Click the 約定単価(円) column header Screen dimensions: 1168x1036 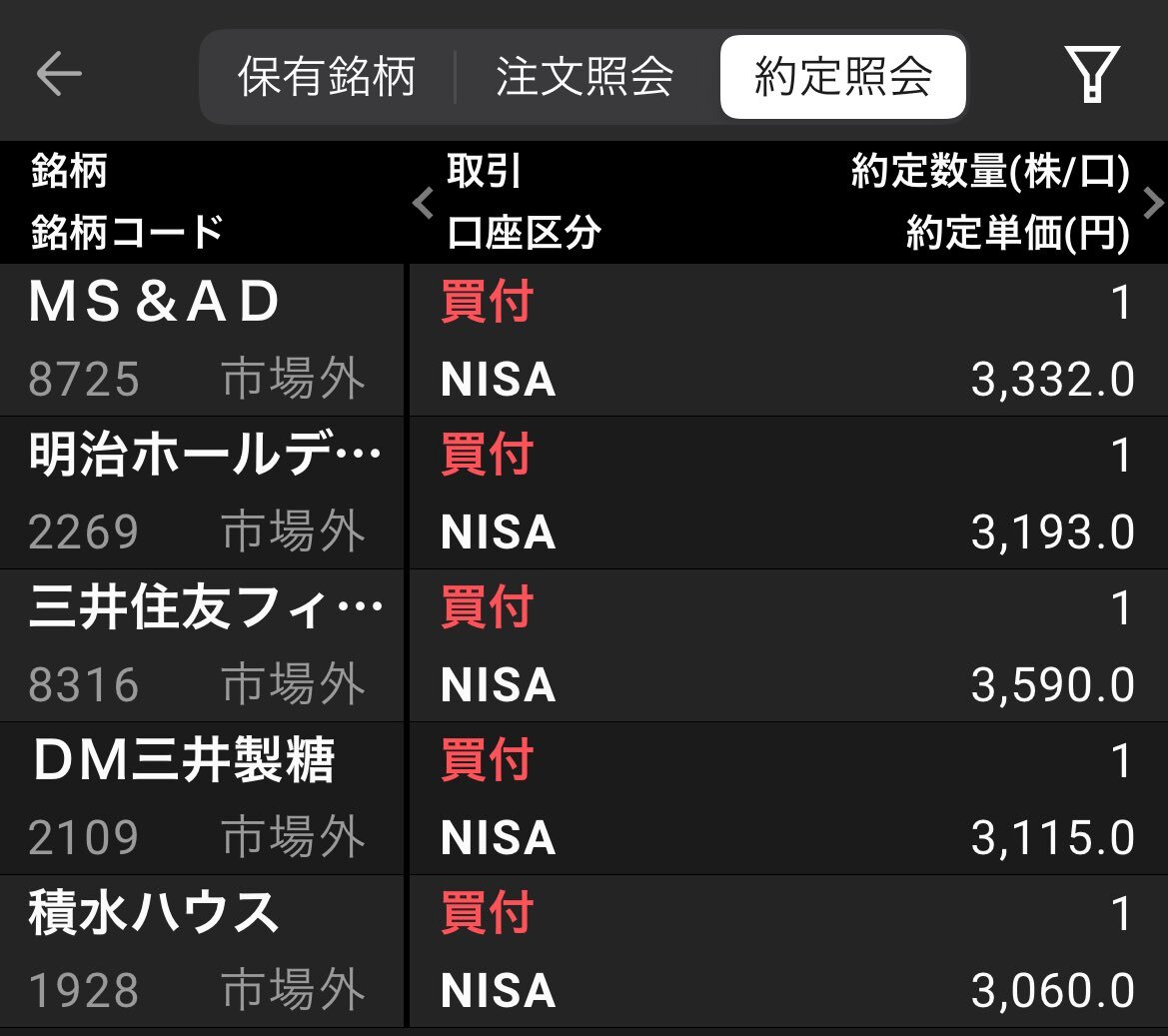[x=1017, y=233]
